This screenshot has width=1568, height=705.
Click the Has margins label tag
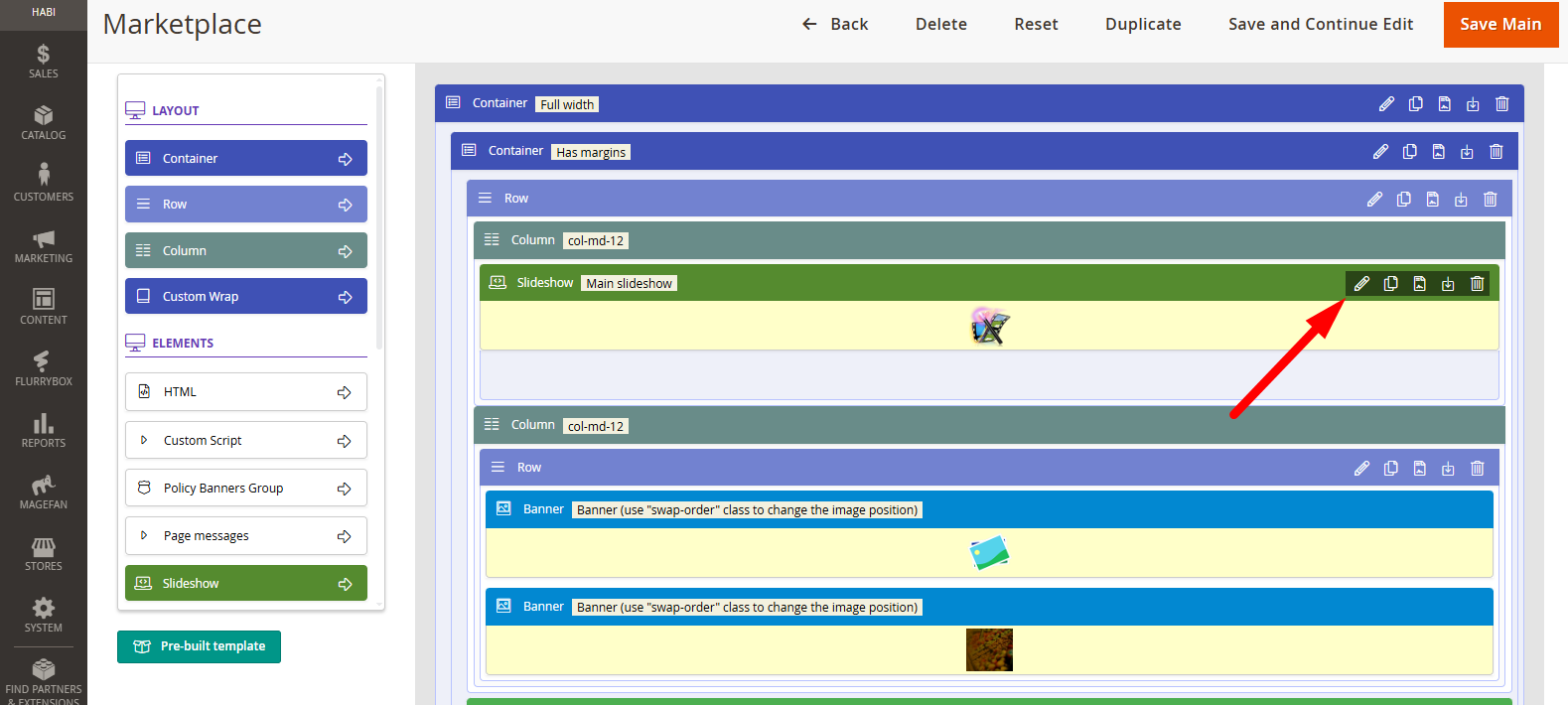tap(591, 152)
